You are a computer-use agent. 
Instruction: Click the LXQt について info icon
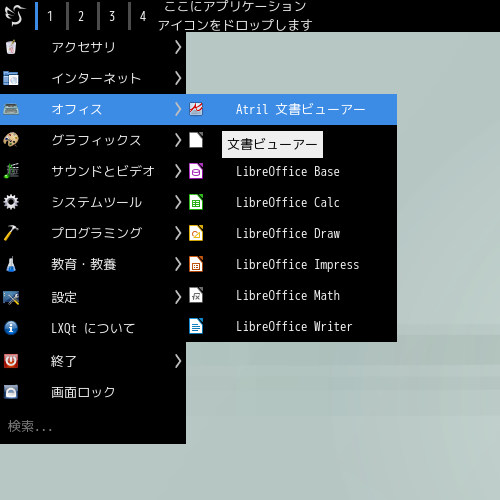pos(11,328)
